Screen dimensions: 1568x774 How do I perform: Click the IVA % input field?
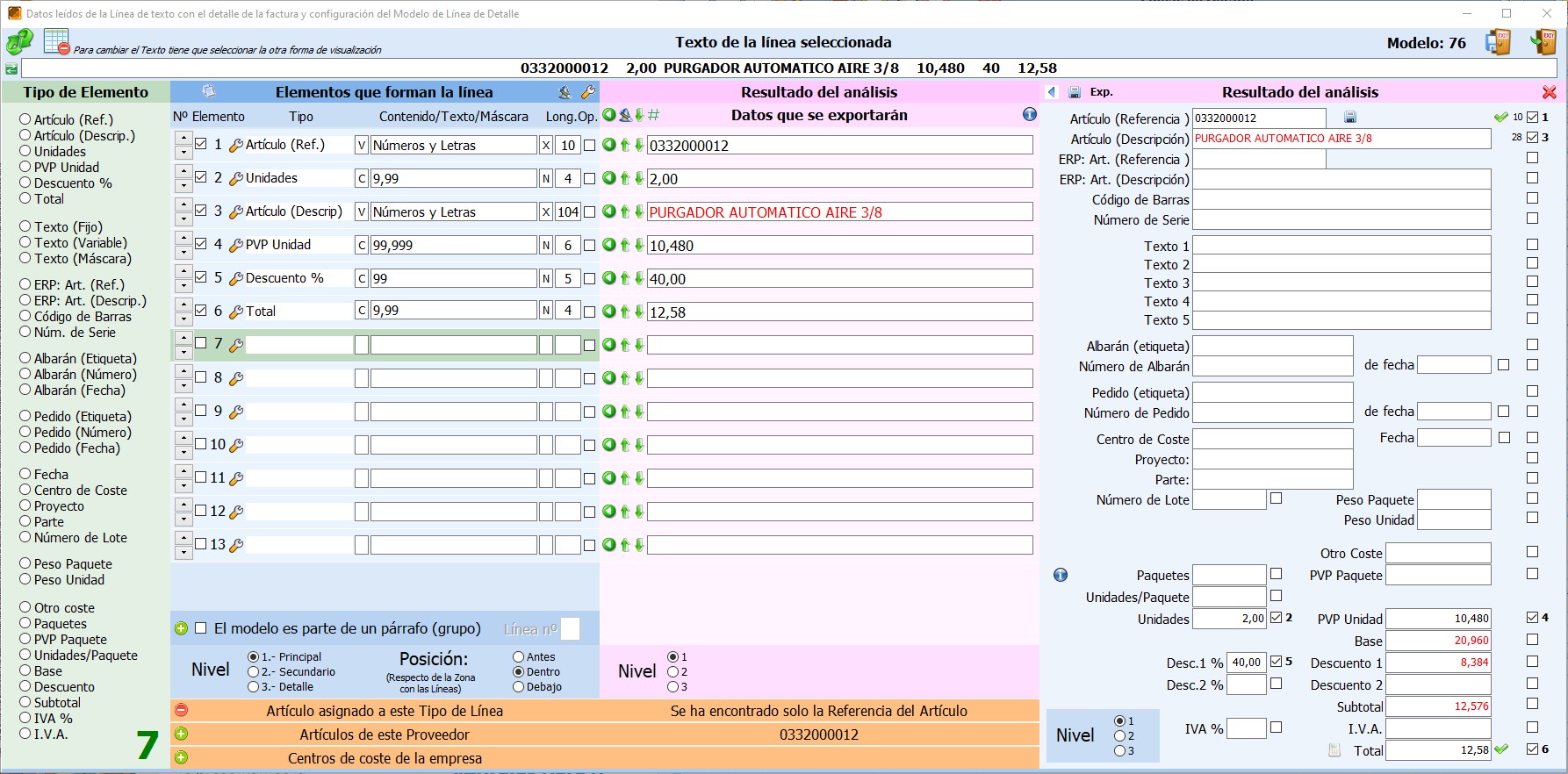point(1246,728)
